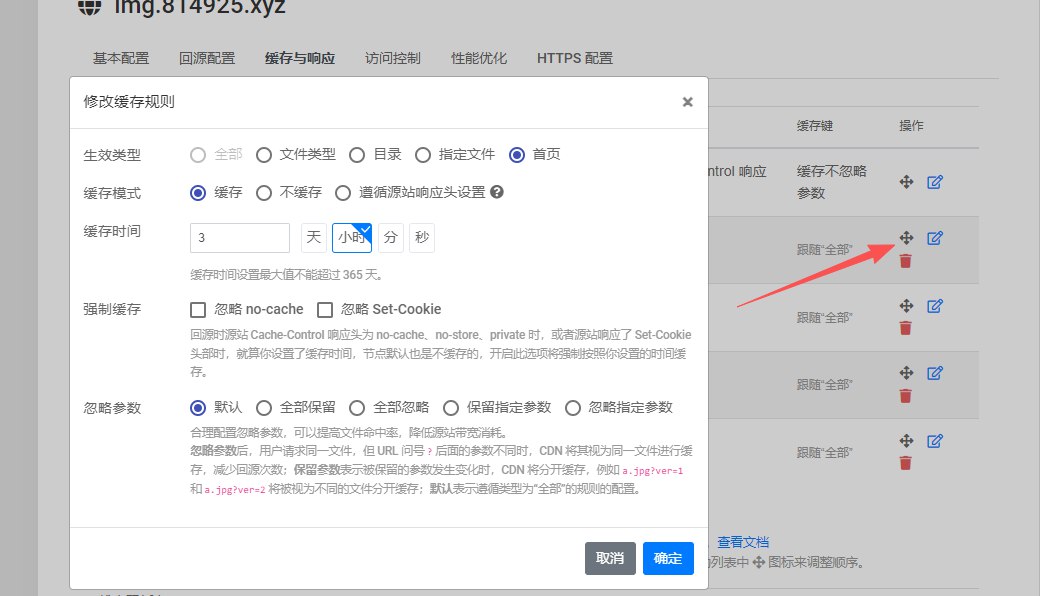This screenshot has height=596, width=1040.
Task: Click edit icon of the third rule row
Action: point(935,306)
